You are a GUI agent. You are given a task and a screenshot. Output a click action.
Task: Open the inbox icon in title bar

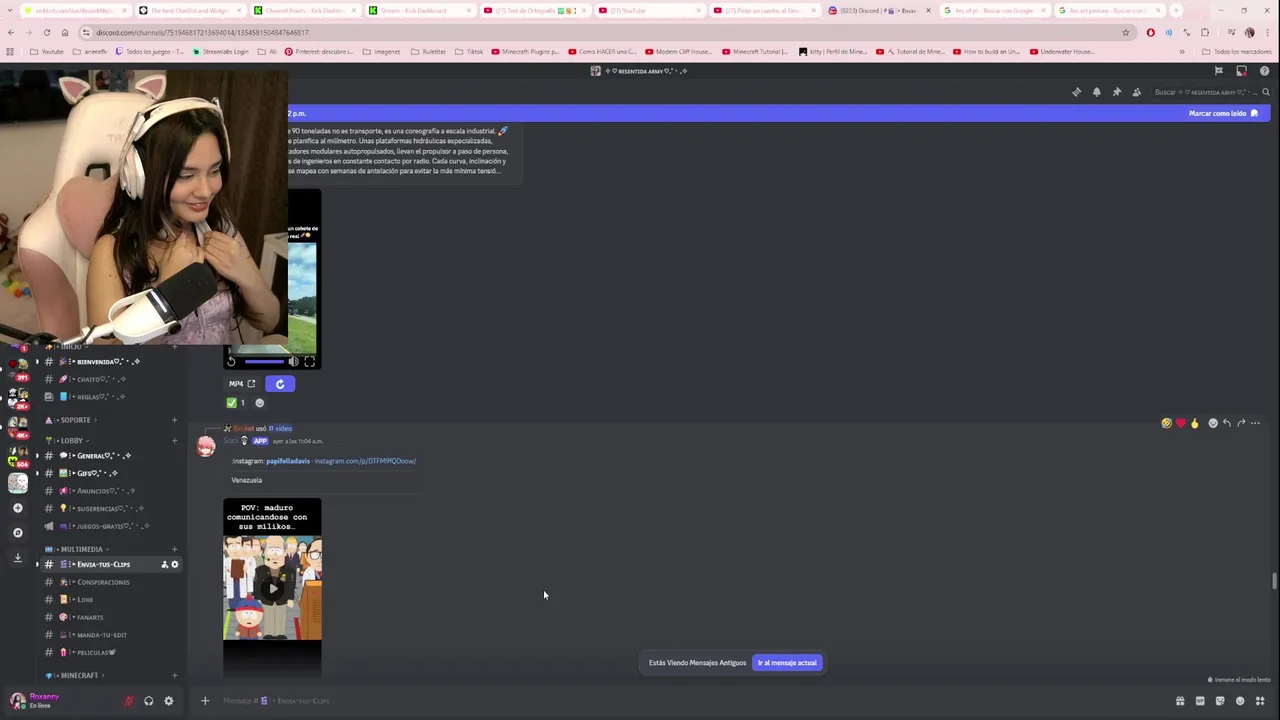click(1241, 71)
